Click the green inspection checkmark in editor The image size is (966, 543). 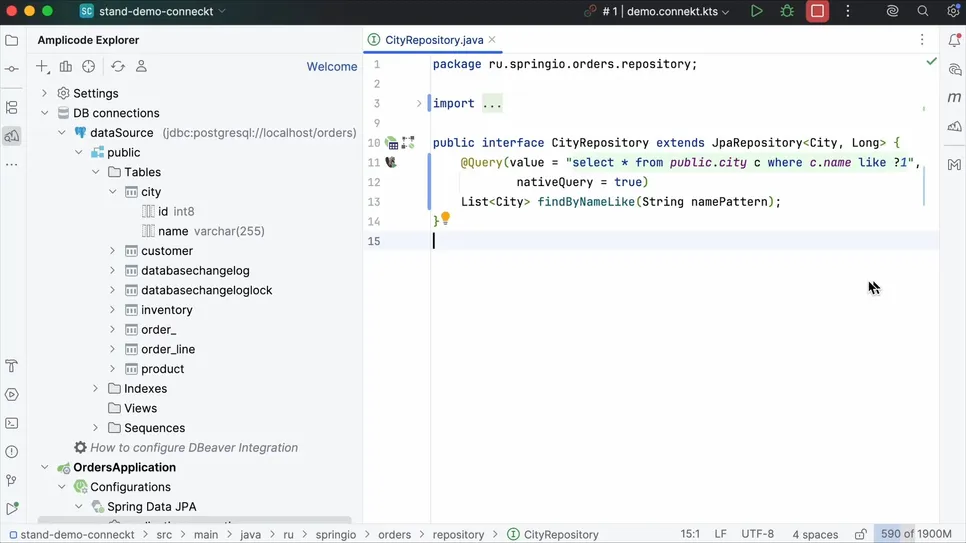931,61
